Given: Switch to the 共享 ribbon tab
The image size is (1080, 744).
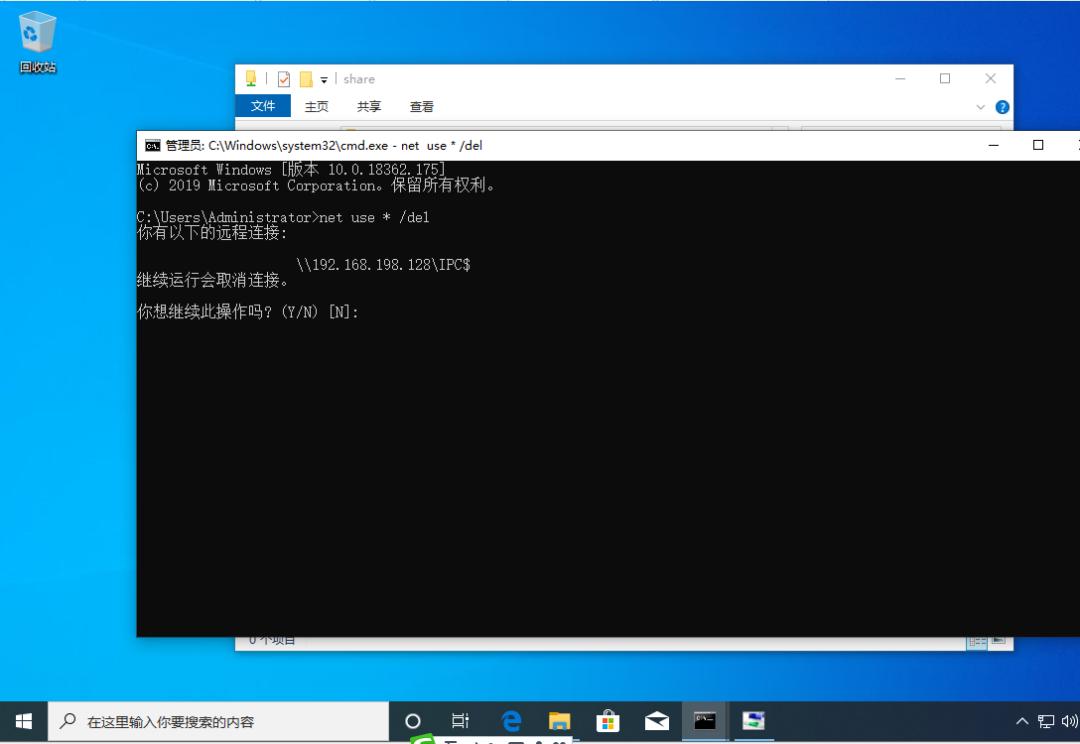Looking at the screenshot, I should [x=369, y=107].
